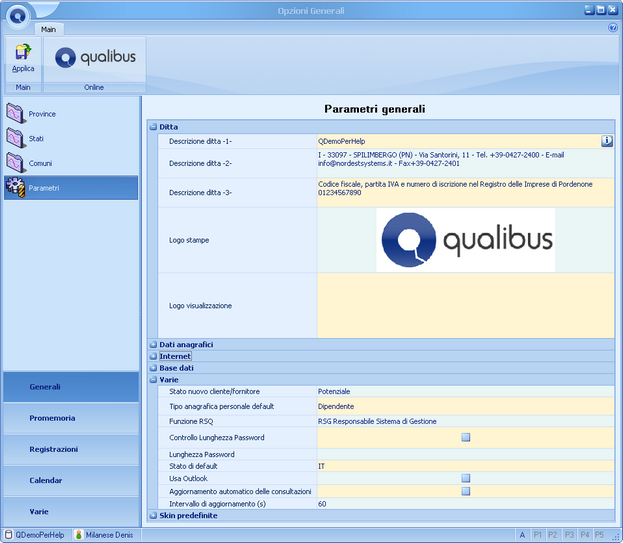Screen dimensions: 623x543
Task: Select the Parametri gear icon
Action: tap(15, 187)
